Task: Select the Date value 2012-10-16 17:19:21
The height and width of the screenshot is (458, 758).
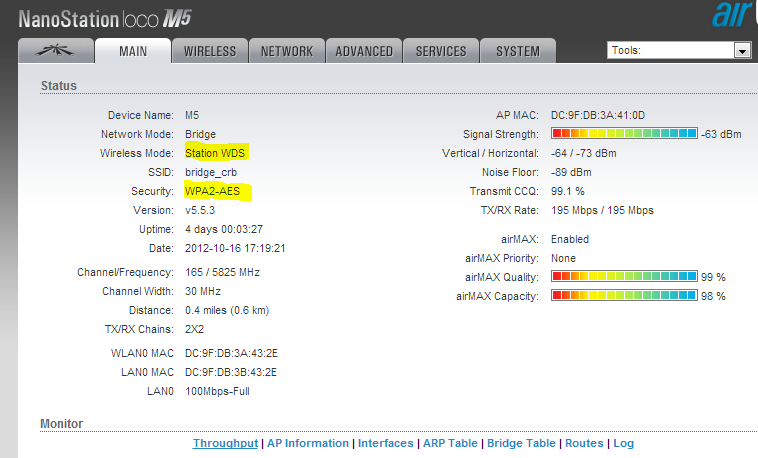Action: point(235,248)
